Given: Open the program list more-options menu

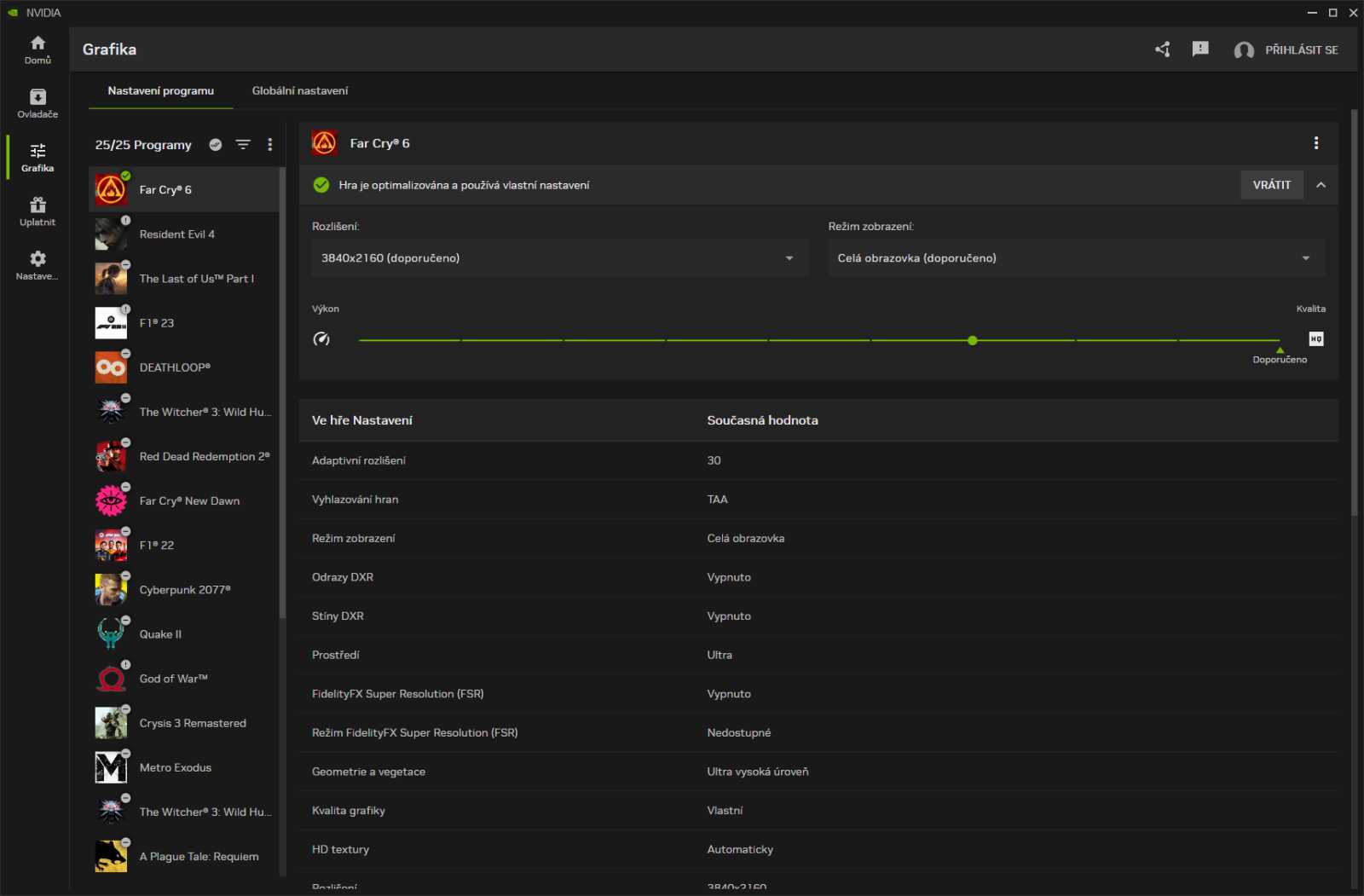Looking at the screenshot, I should 270,145.
